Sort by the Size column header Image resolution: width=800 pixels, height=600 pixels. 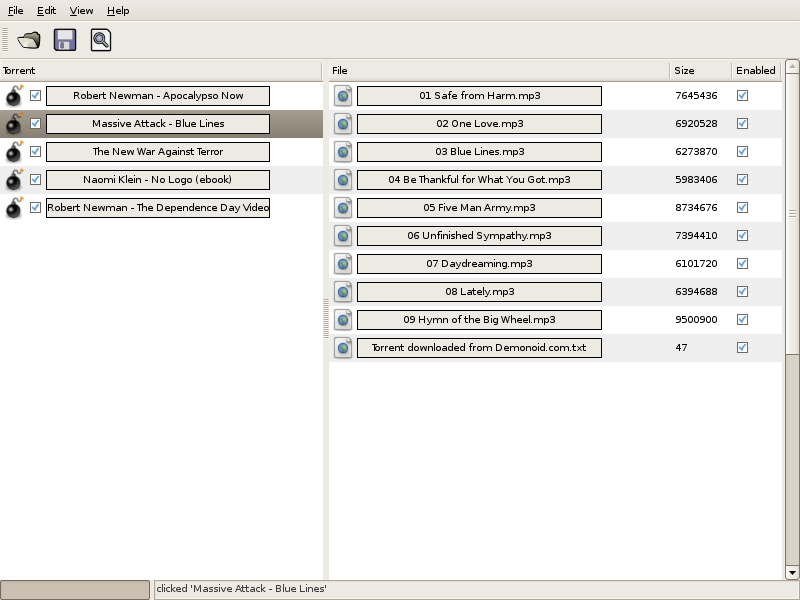[700, 70]
